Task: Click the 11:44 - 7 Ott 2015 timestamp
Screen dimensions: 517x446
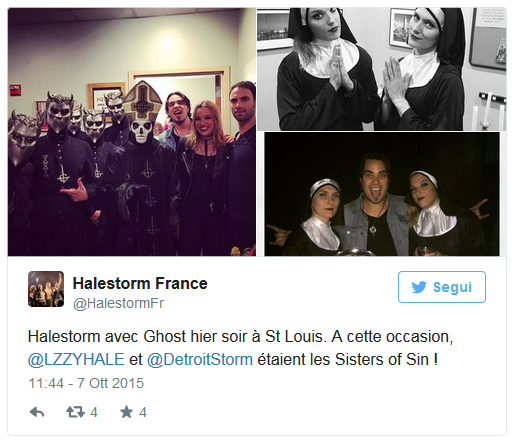Action: pyautogui.click(x=86, y=383)
